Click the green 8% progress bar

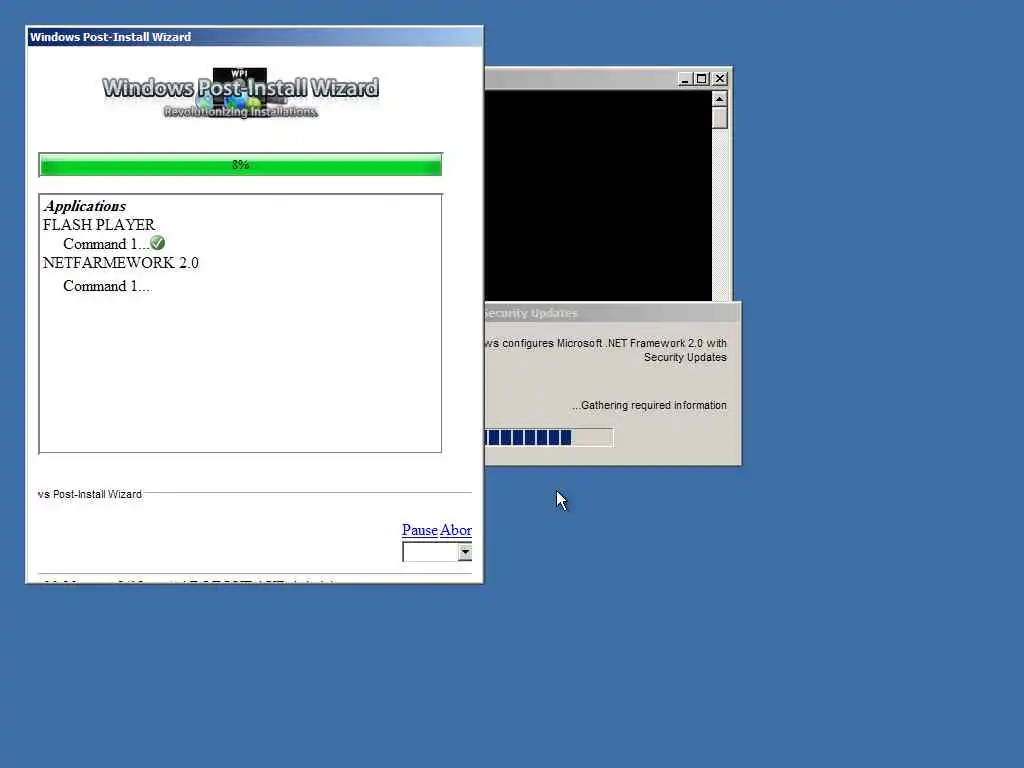240,165
